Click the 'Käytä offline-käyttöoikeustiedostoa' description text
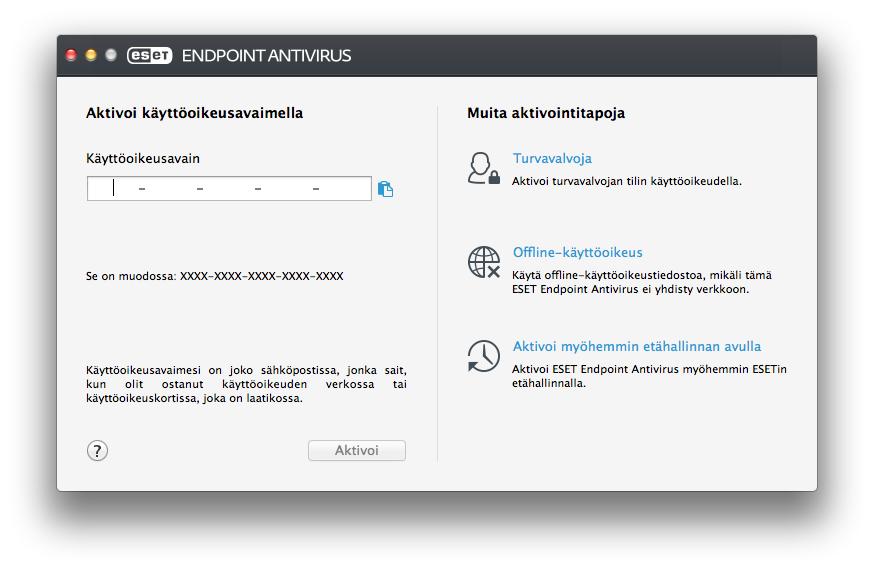 click(x=642, y=282)
